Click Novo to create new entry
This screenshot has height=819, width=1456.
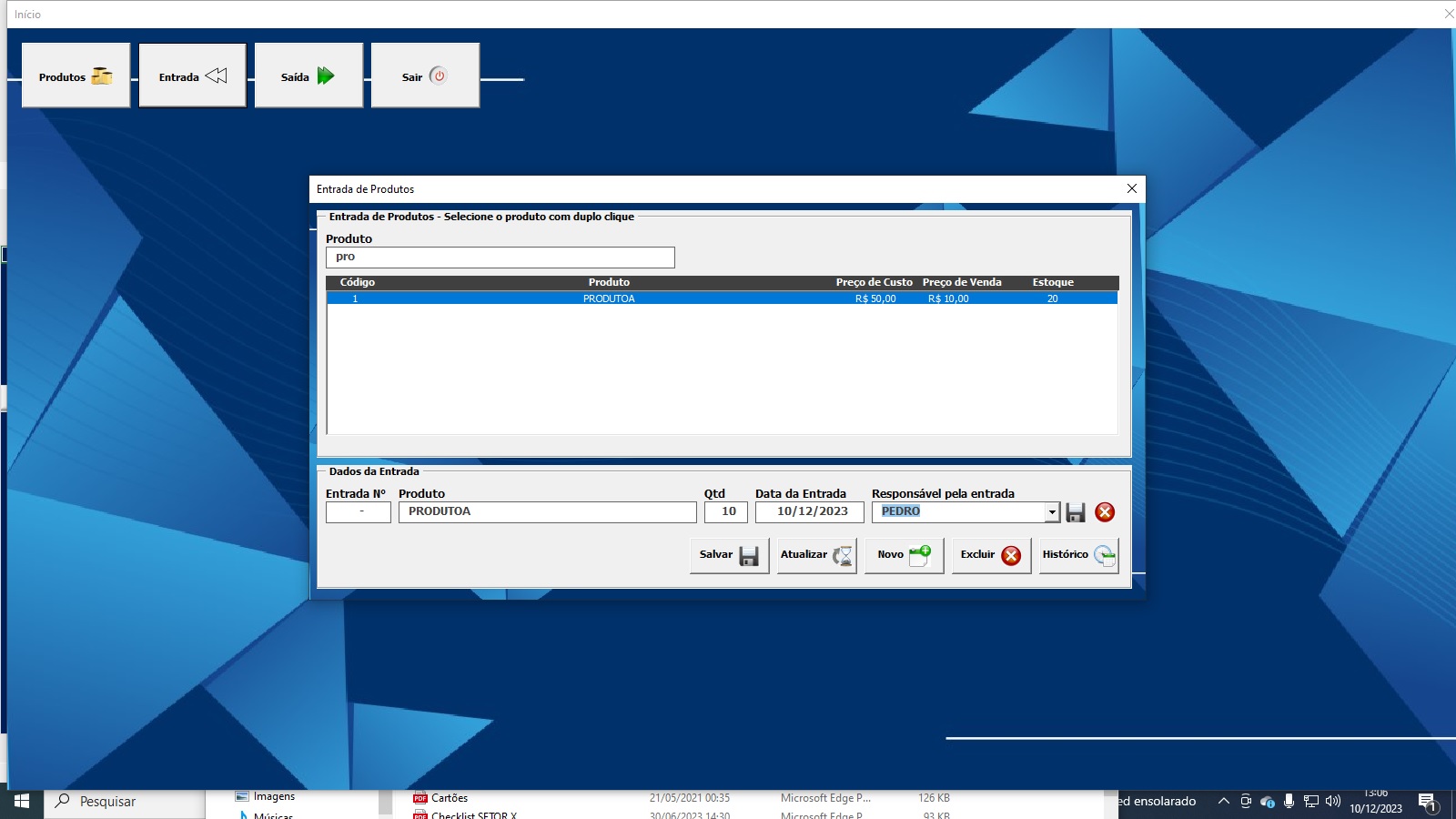tap(904, 555)
